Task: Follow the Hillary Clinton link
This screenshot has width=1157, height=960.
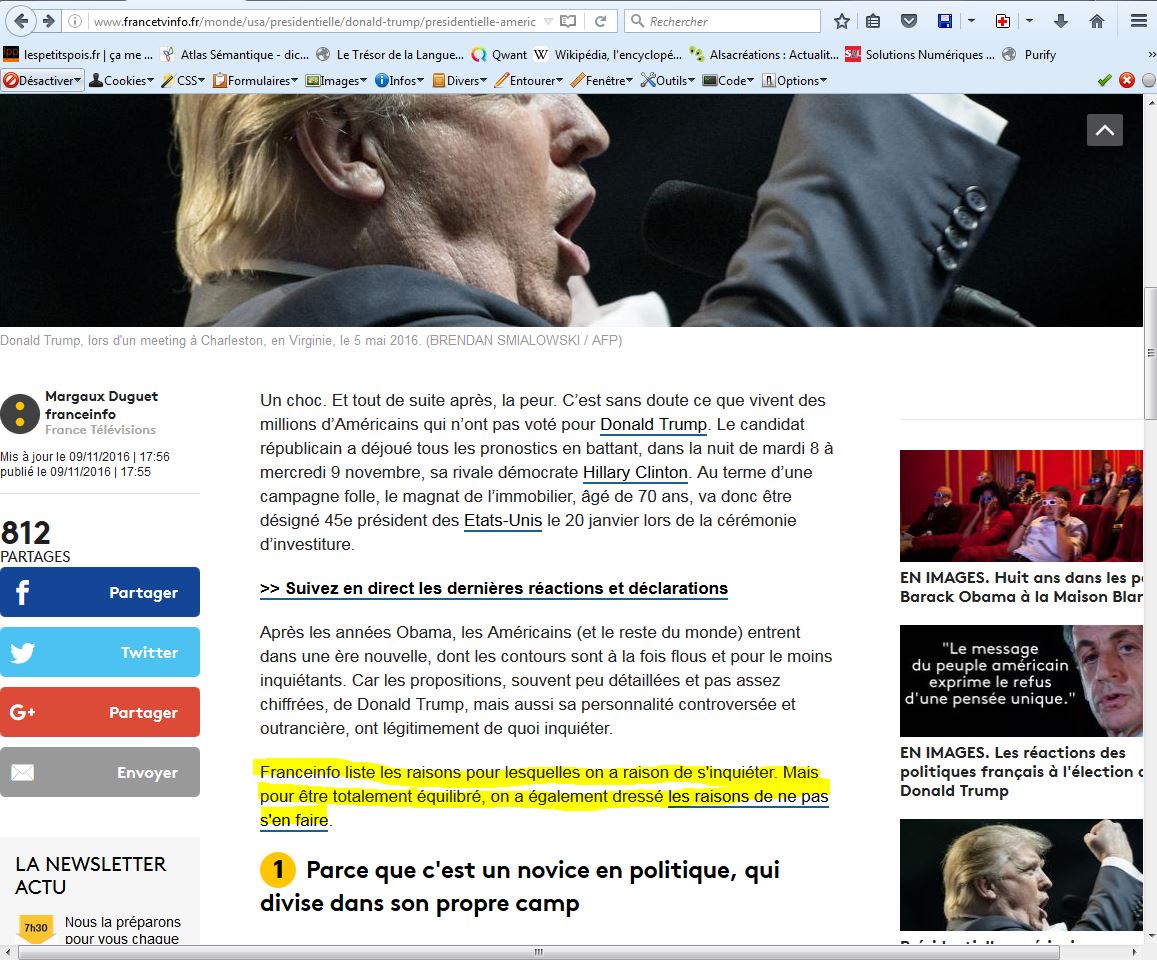Action: coord(635,472)
